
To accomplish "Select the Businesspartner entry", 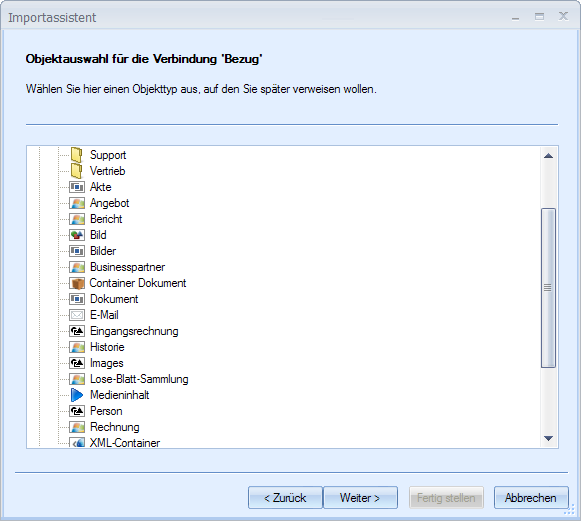I will point(127,267).
